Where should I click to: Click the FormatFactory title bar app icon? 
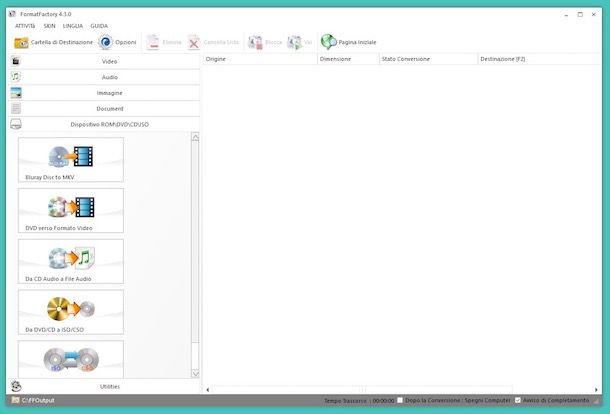coord(12,14)
